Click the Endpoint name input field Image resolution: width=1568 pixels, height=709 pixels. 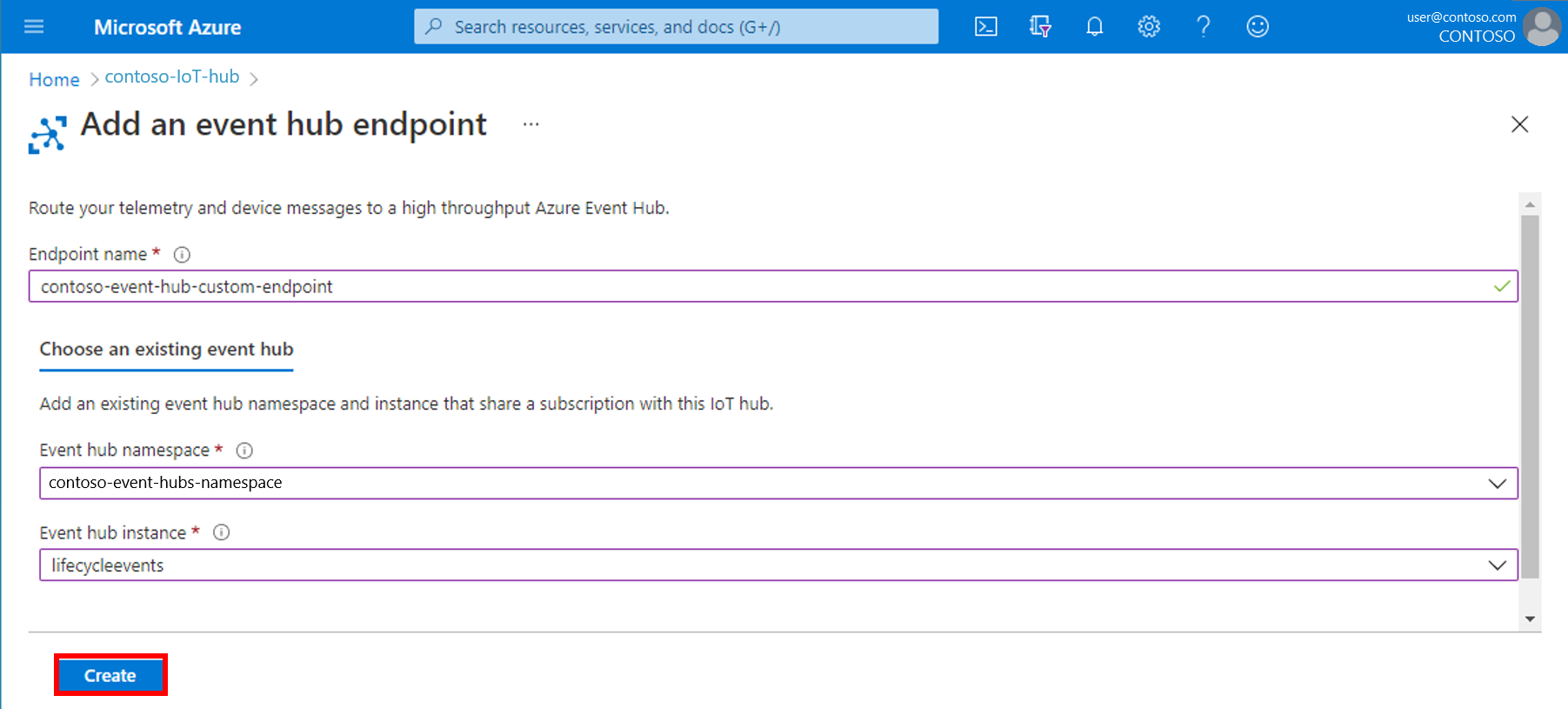pos(773,286)
